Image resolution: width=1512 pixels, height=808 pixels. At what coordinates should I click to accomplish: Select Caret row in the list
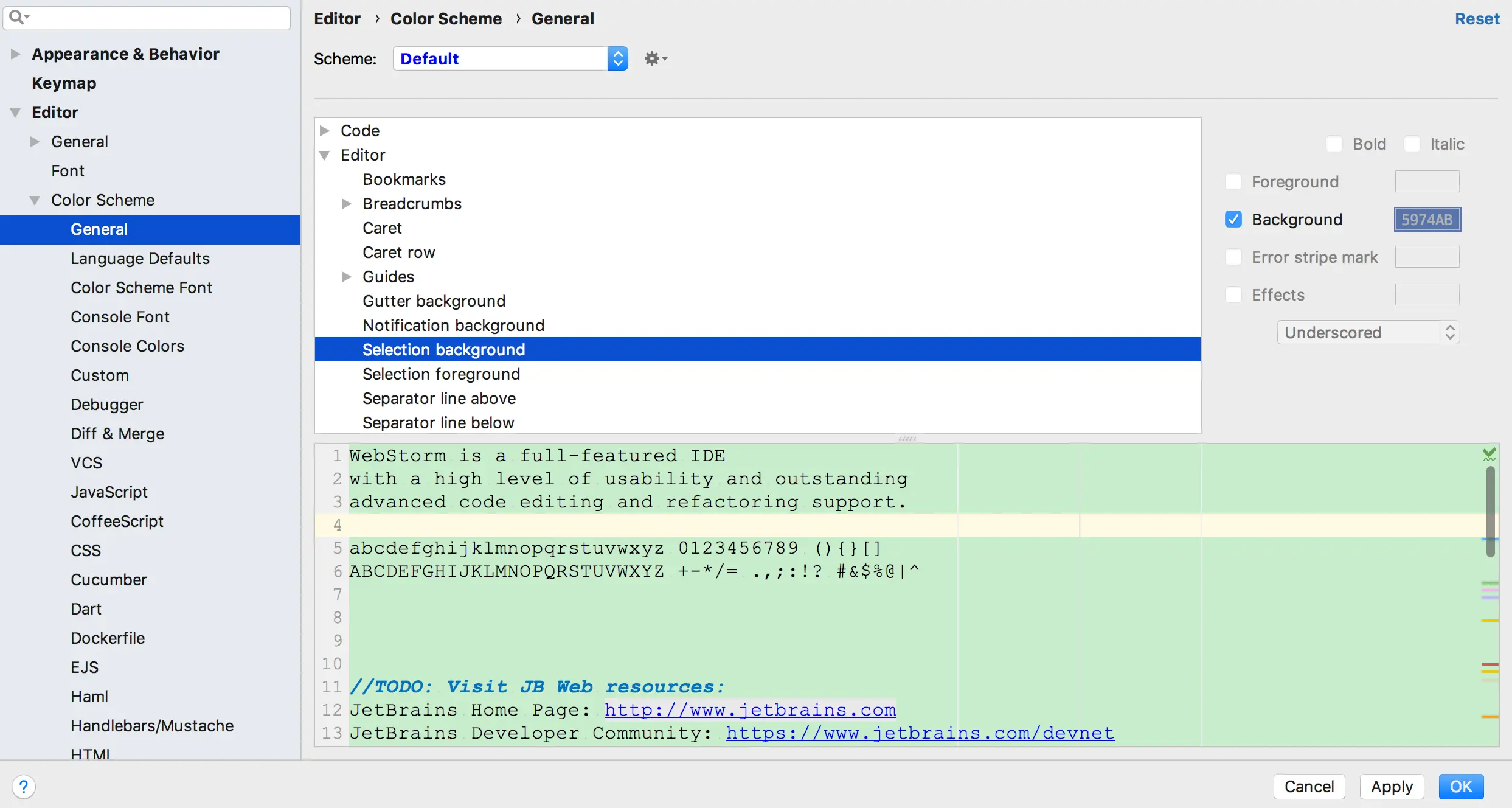pyautogui.click(x=398, y=252)
